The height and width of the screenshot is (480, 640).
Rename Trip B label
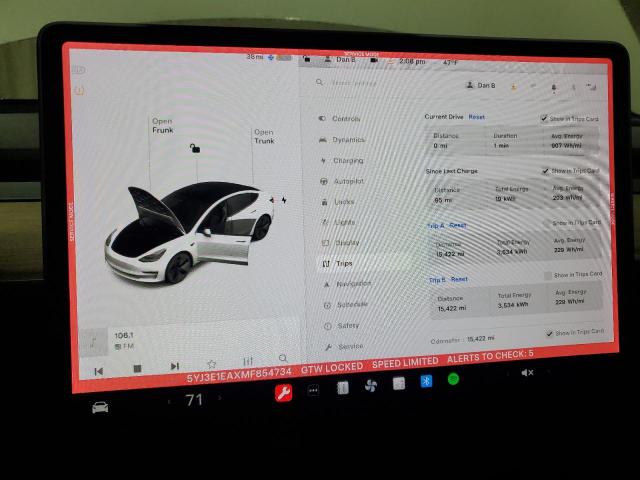(438, 280)
